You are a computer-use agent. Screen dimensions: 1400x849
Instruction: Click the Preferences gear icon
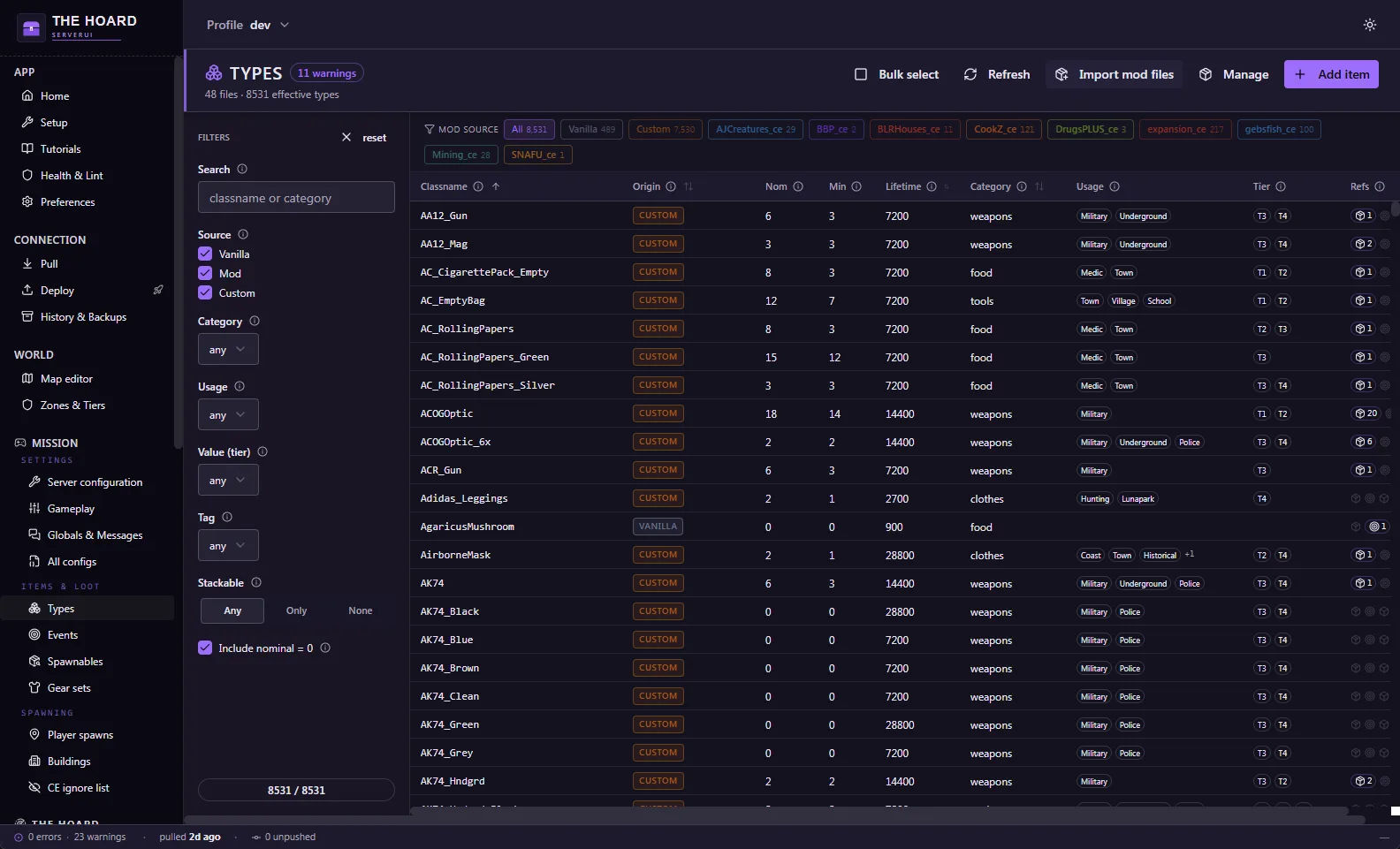tap(27, 201)
